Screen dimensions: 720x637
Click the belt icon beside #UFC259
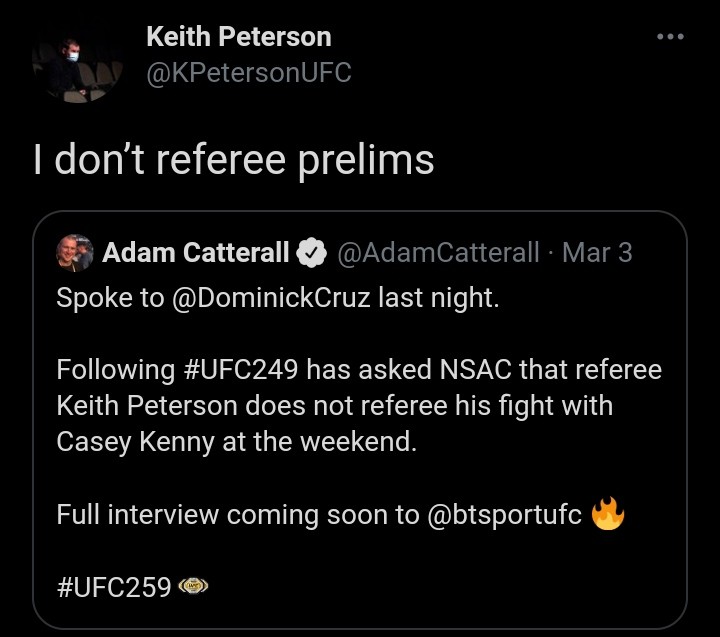(x=191, y=587)
